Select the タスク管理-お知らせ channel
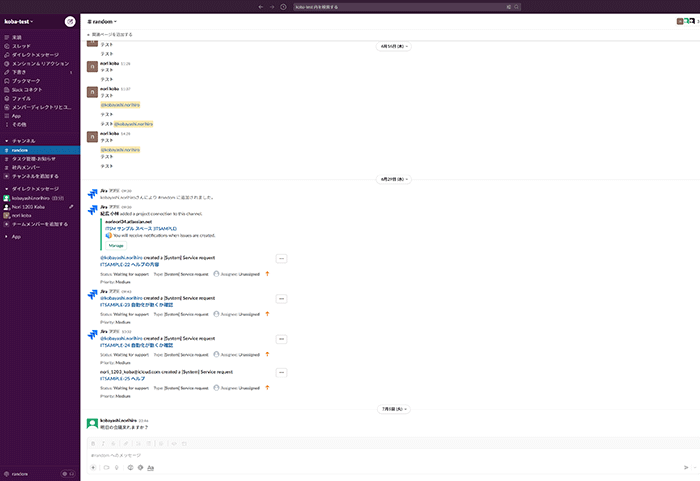Image resolution: width=700 pixels, height=481 pixels. click(33, 159)
